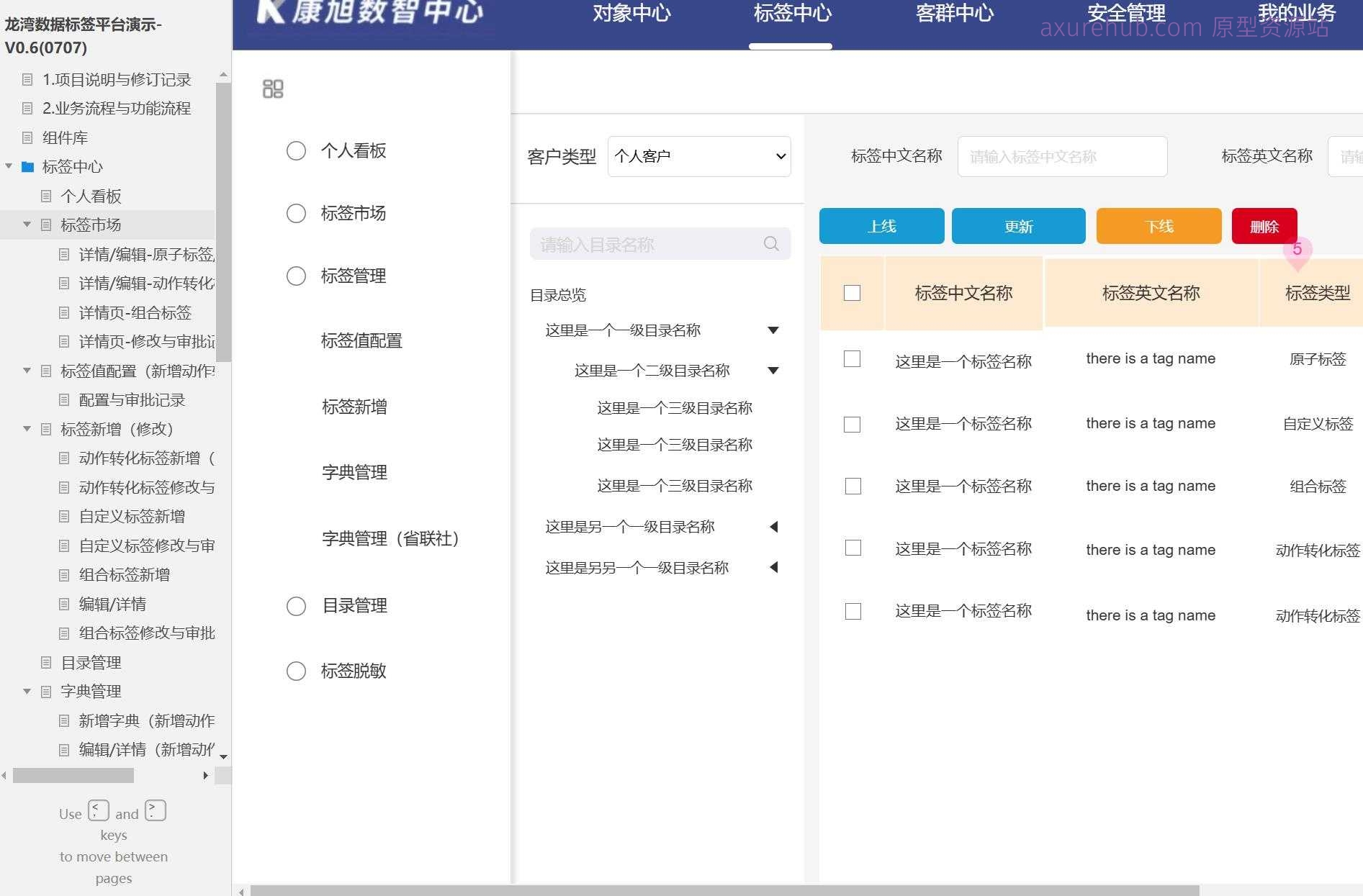Check the select-all checkbox in the table header
The image size is (1363, 896).
tap(852, 293)
